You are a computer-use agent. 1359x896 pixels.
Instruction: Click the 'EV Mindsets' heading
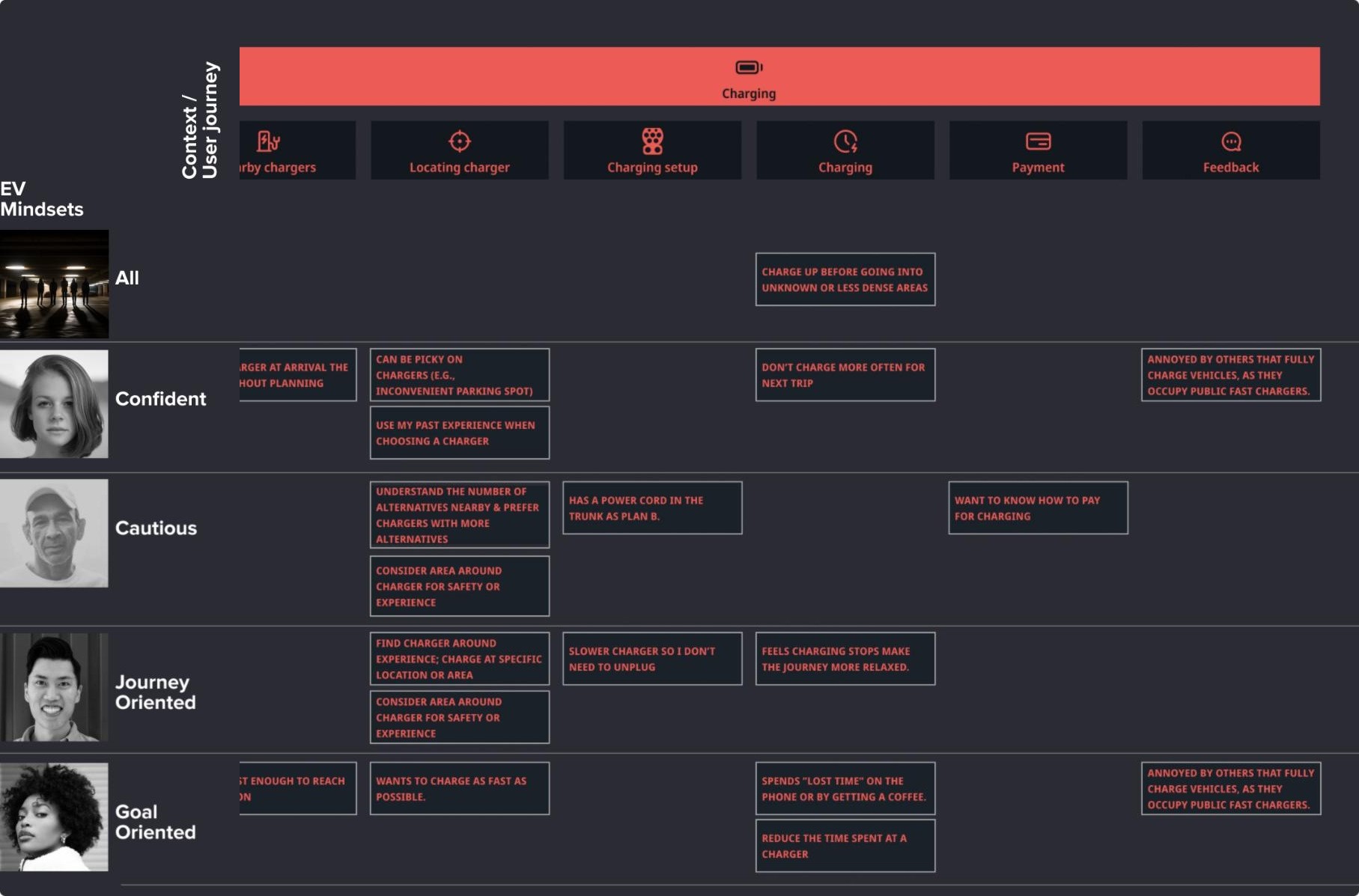point(41,198)
